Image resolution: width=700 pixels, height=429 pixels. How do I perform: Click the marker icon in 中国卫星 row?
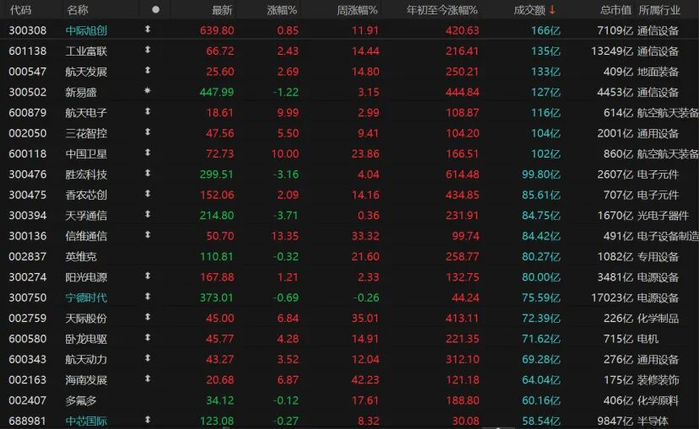(147, 152)
